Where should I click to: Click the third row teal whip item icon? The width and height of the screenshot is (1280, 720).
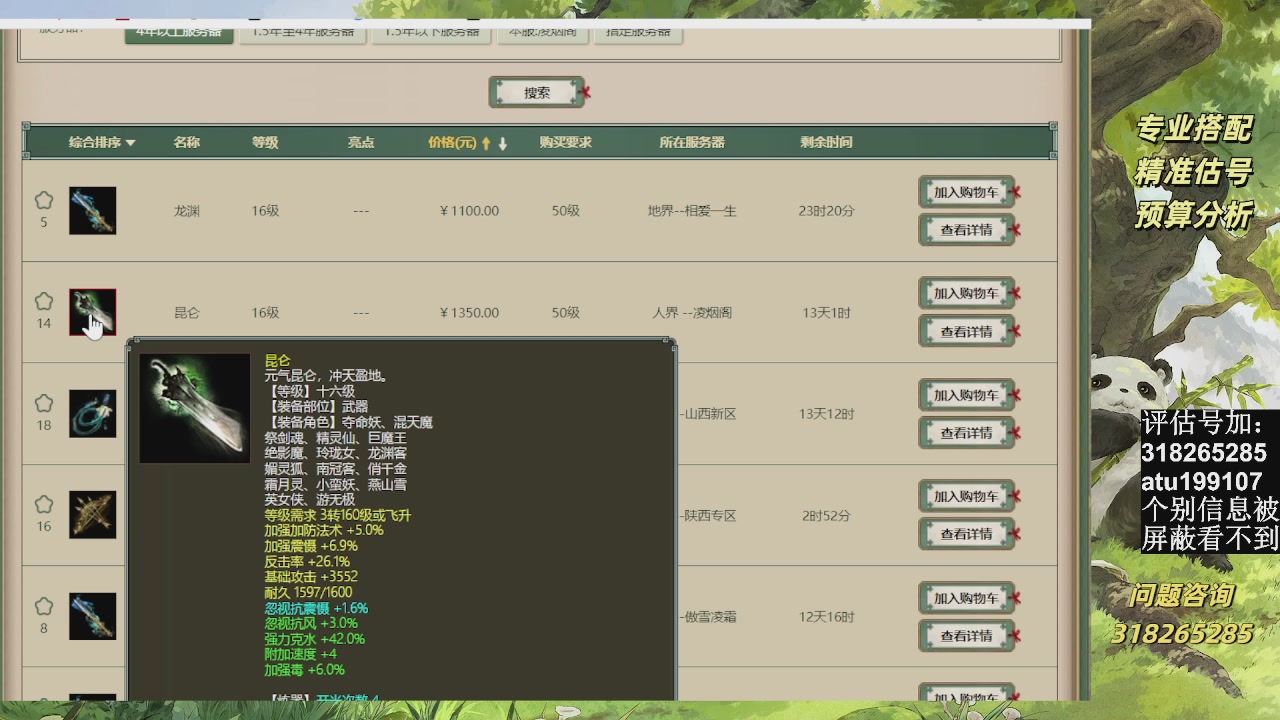point(92,414)
